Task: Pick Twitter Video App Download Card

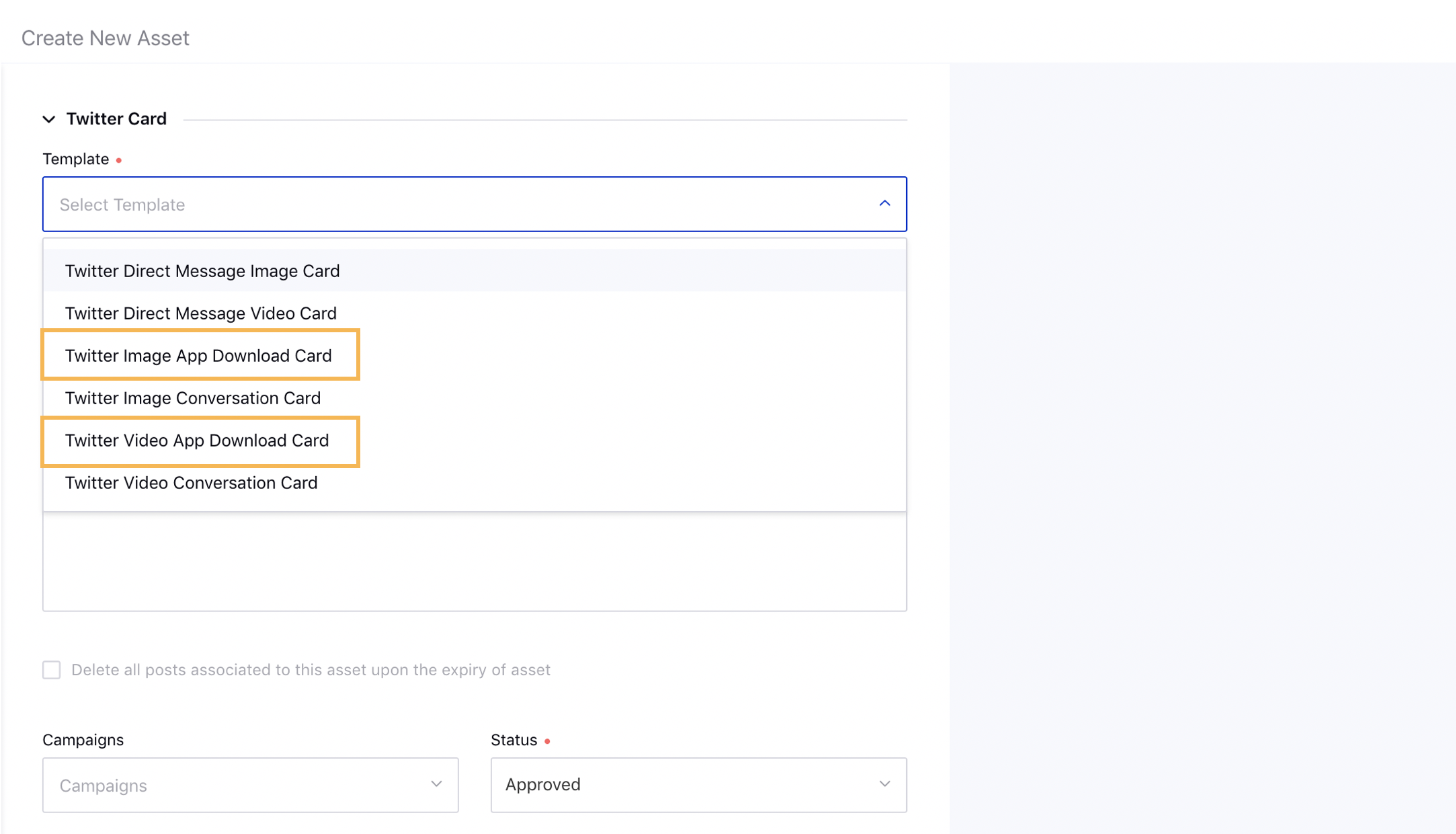Action: coord(475,440)
